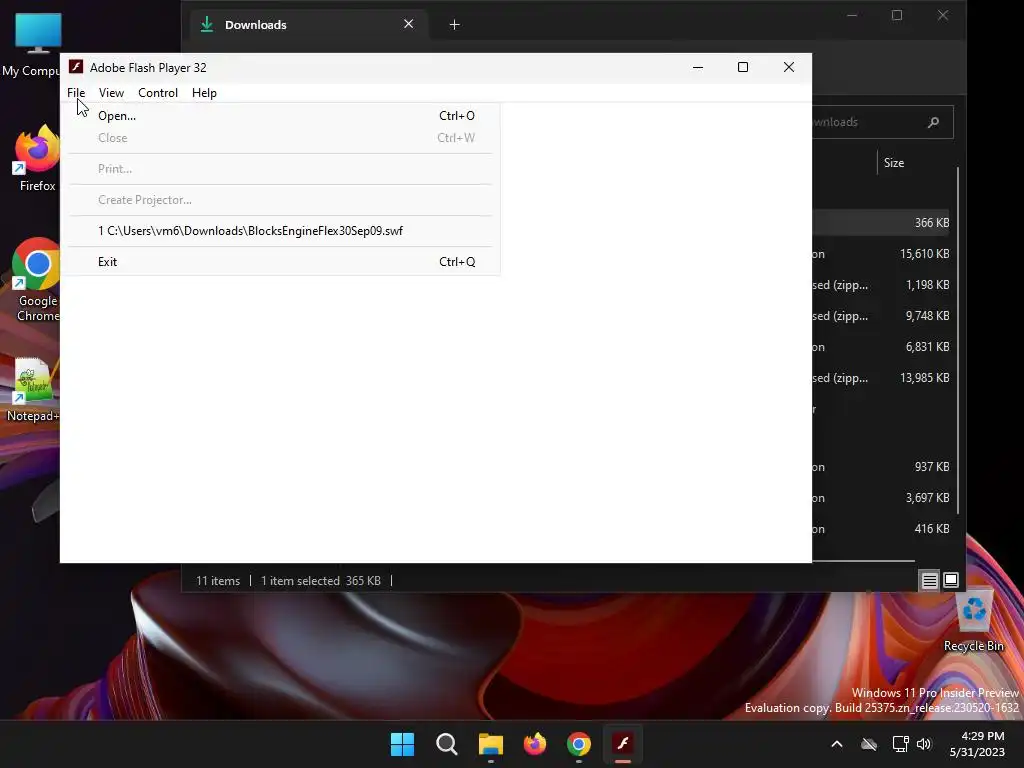Click the 11 items status bar text
This screenshot has width=1024, height=768.
coord(218,581)
